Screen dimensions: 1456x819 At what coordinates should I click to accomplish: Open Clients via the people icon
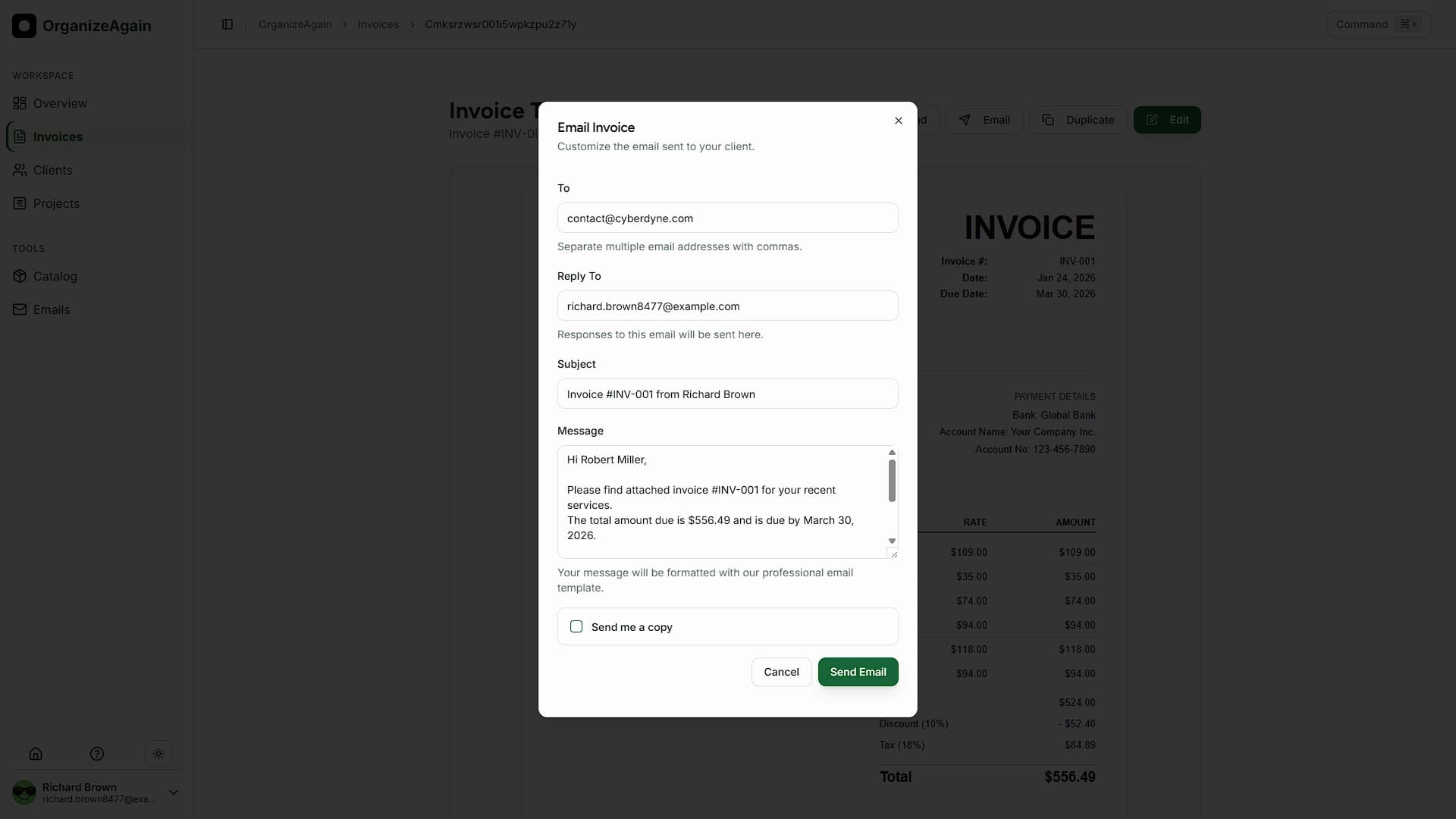point(20,170)
